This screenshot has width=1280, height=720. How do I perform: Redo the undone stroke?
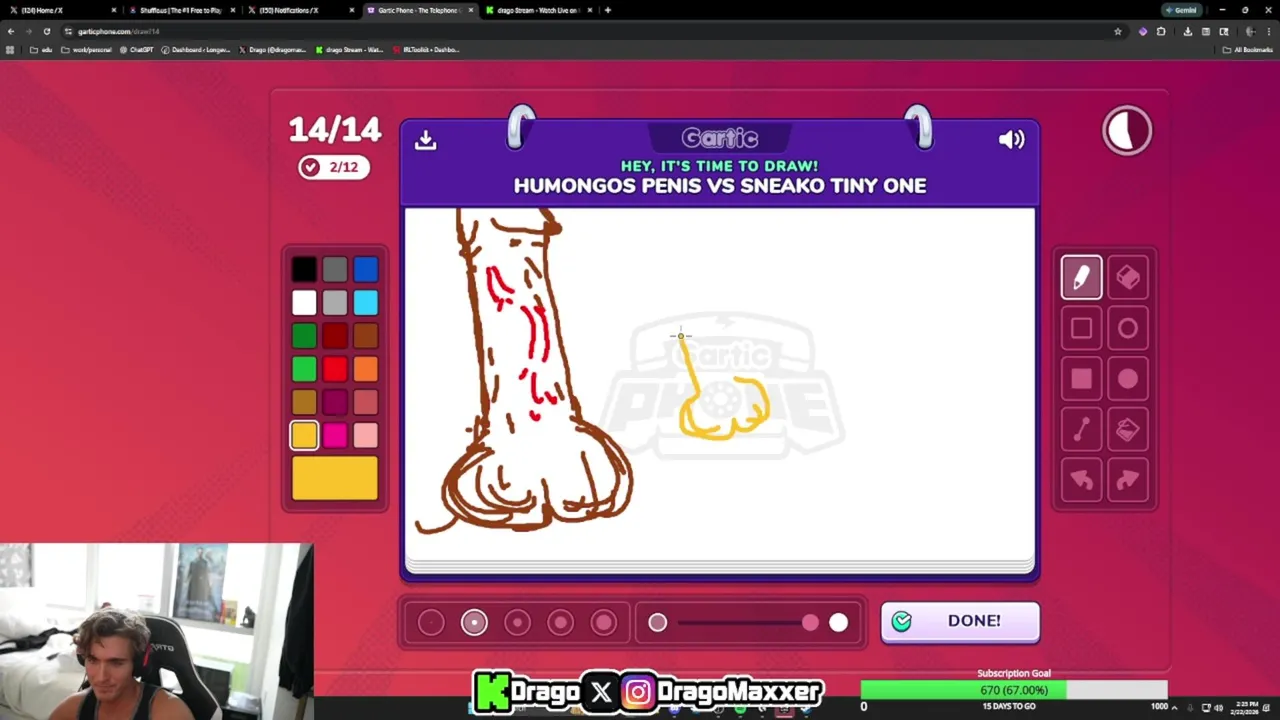click(1128, 480)
